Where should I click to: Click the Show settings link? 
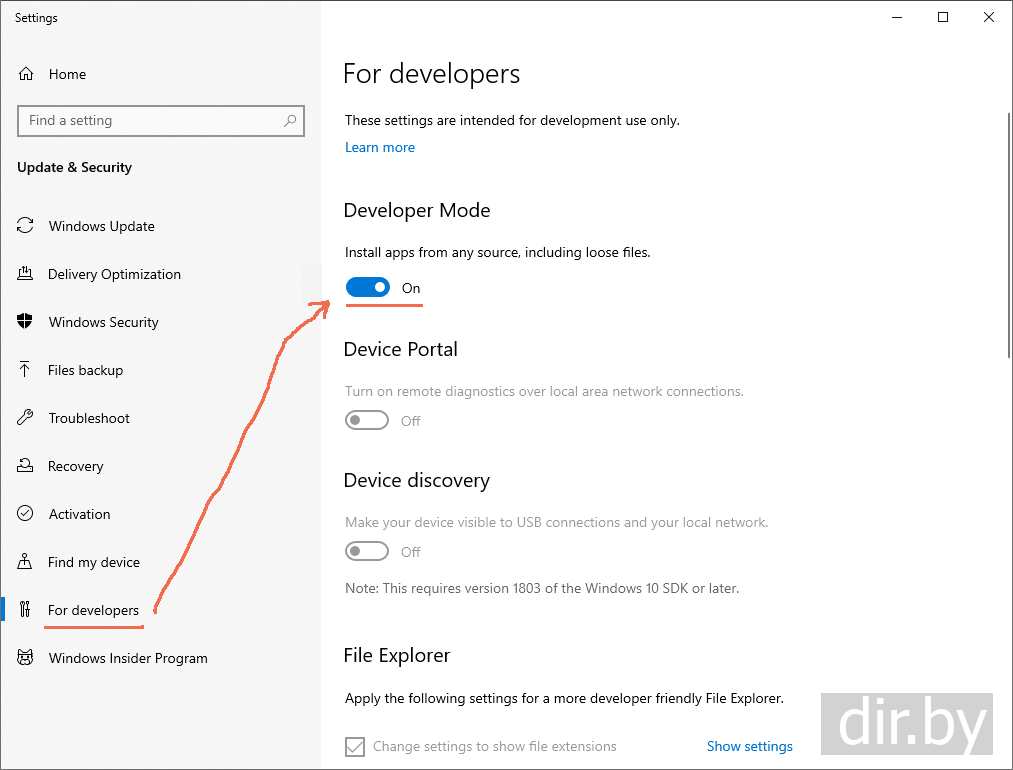click(x=749, y=746)
